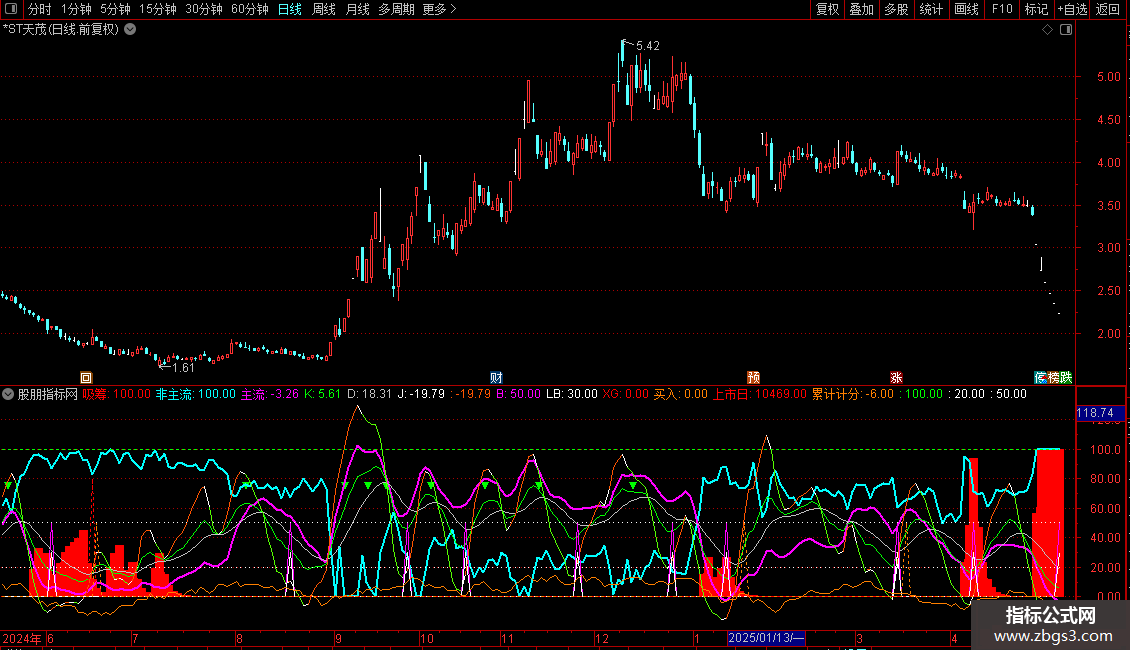The width and height of the screenshot is (1130, 650).
Task: Click the B: 50.00 indicator value
Action: pos(518,394)
